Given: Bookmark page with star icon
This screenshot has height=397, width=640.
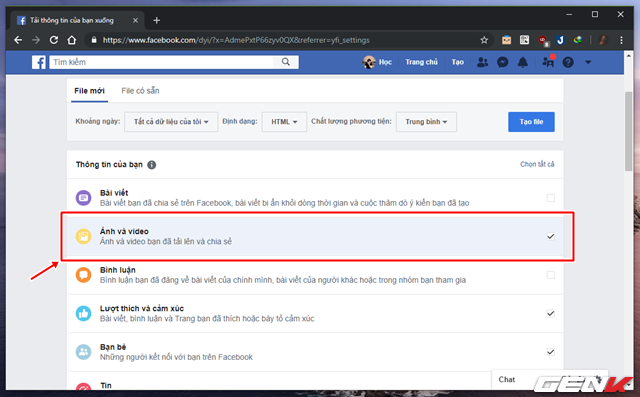Looking at the screenshot, I should pos(484,40).
